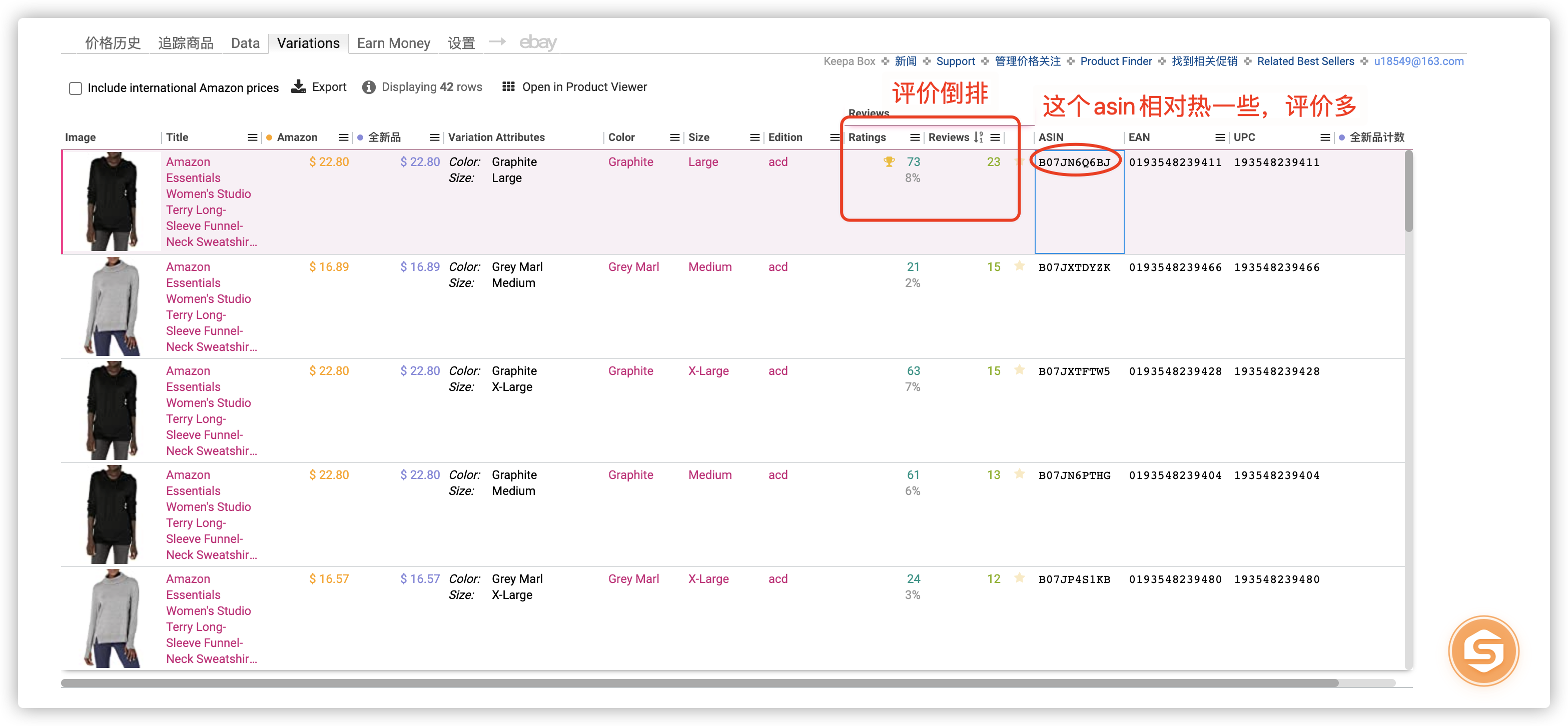
Task: Switch to the Data tab
Action: (245, 43)
